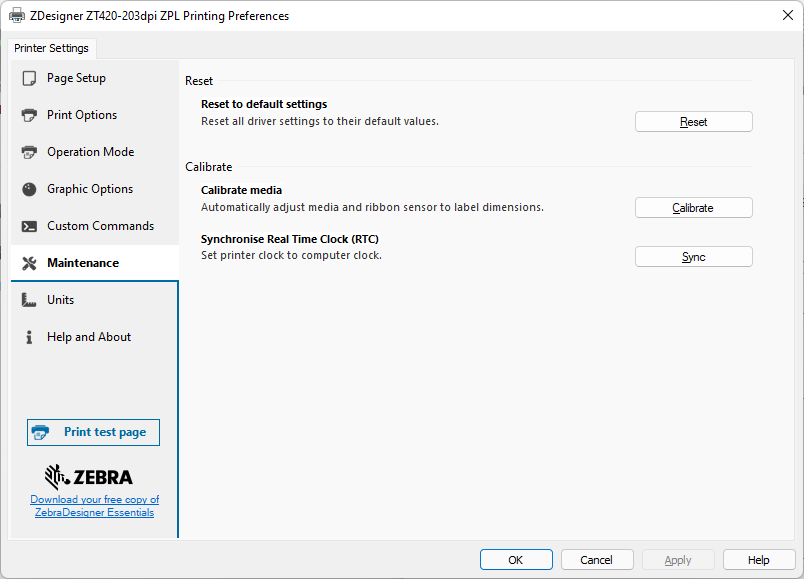Open the ZebraDesigner Essentials download link

click(94, 506)
